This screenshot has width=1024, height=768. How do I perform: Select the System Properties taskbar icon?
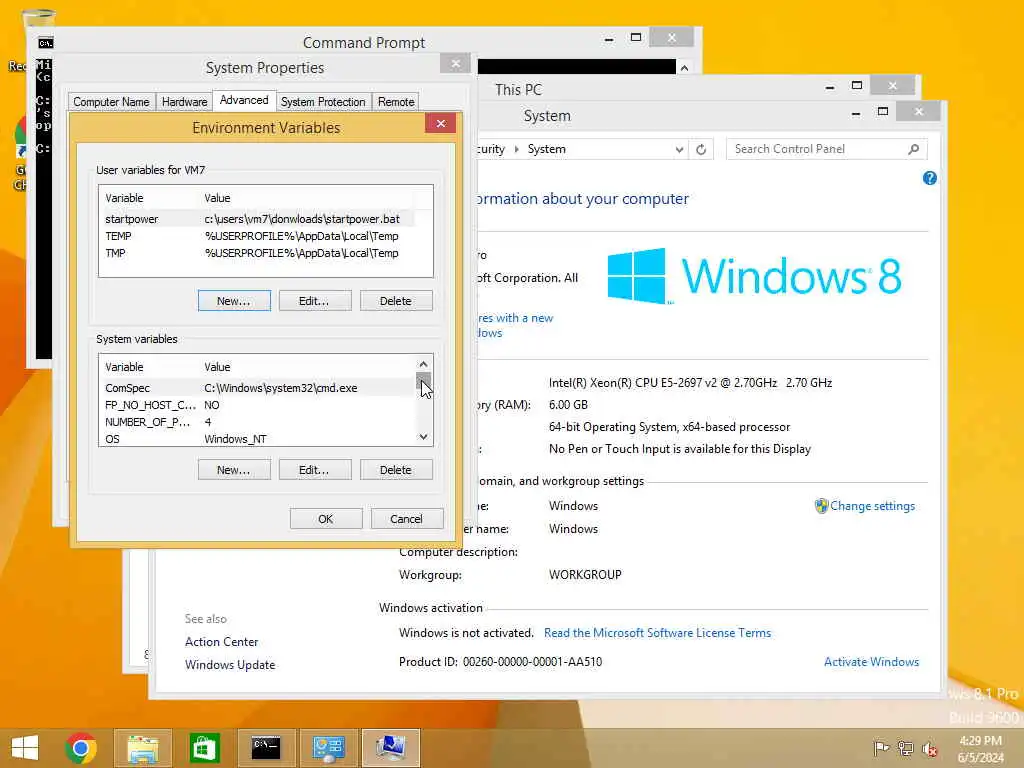390,748
